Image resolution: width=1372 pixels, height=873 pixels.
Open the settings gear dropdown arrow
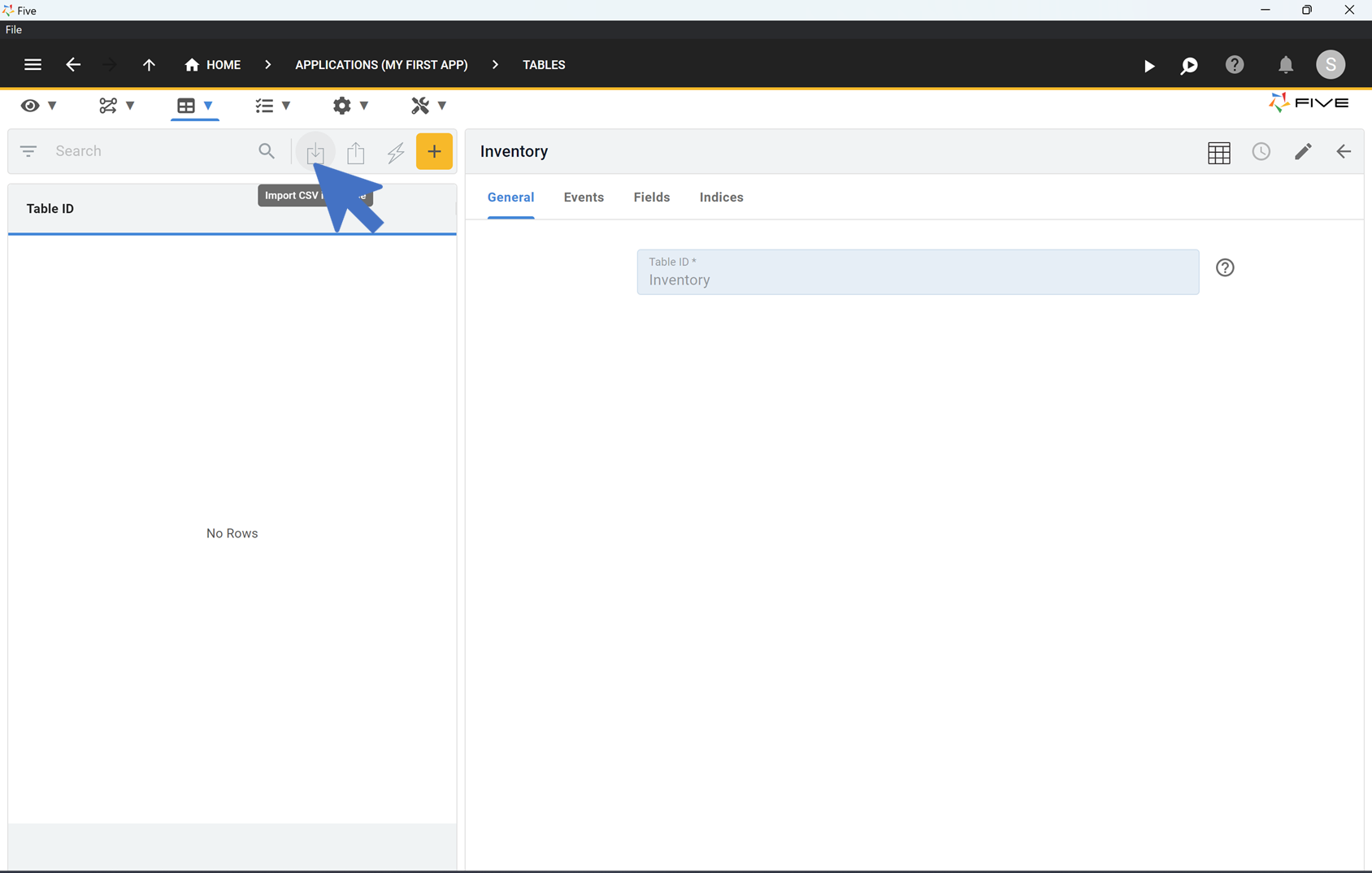click(364, 105)
